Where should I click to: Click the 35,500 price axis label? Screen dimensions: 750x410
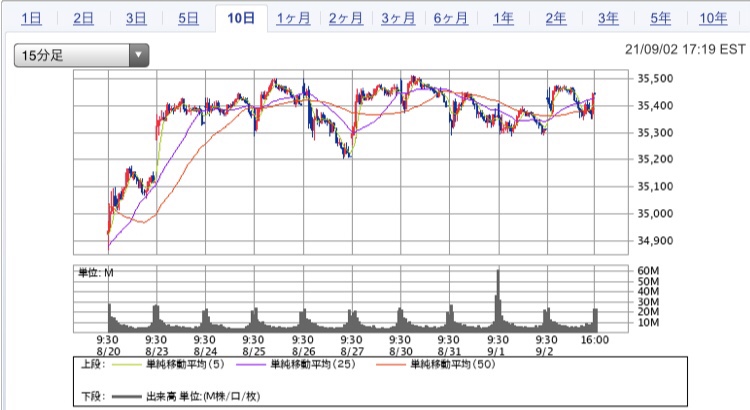click(x=655, y=78)
